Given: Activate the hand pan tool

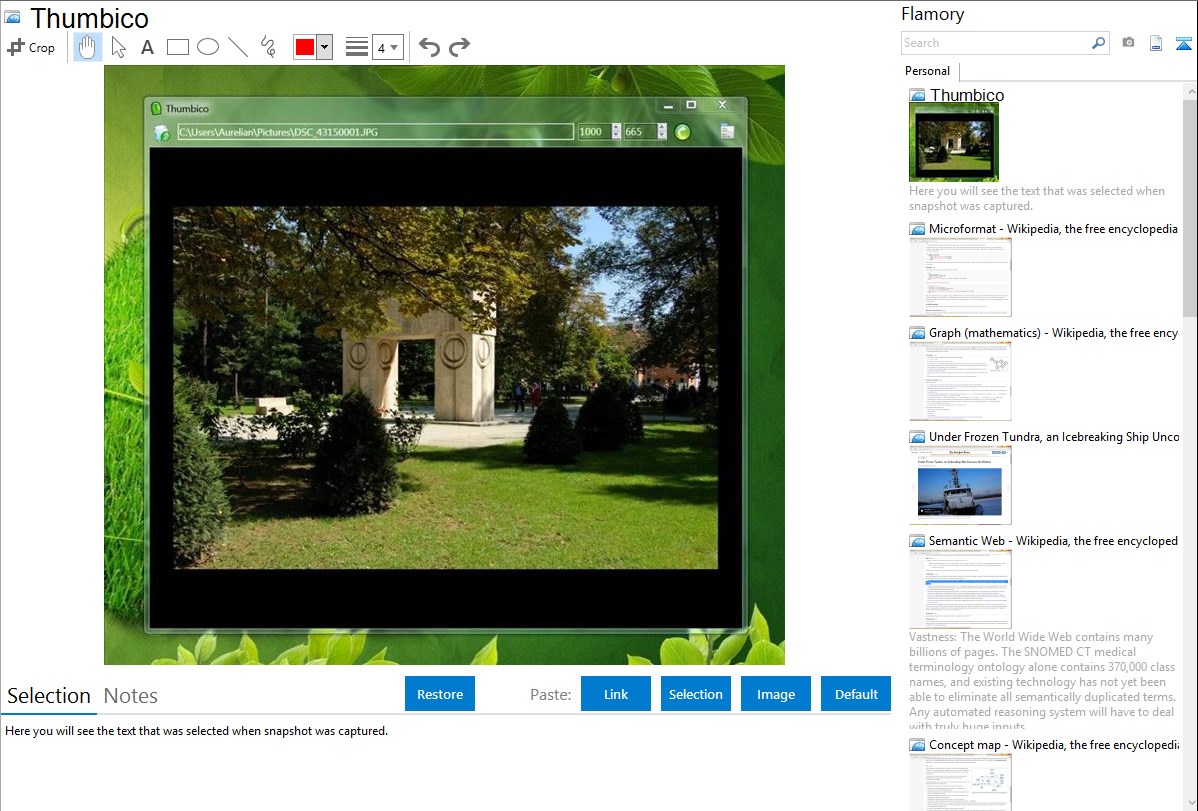Looking at the screenshot, I should (x=87, y=47).
